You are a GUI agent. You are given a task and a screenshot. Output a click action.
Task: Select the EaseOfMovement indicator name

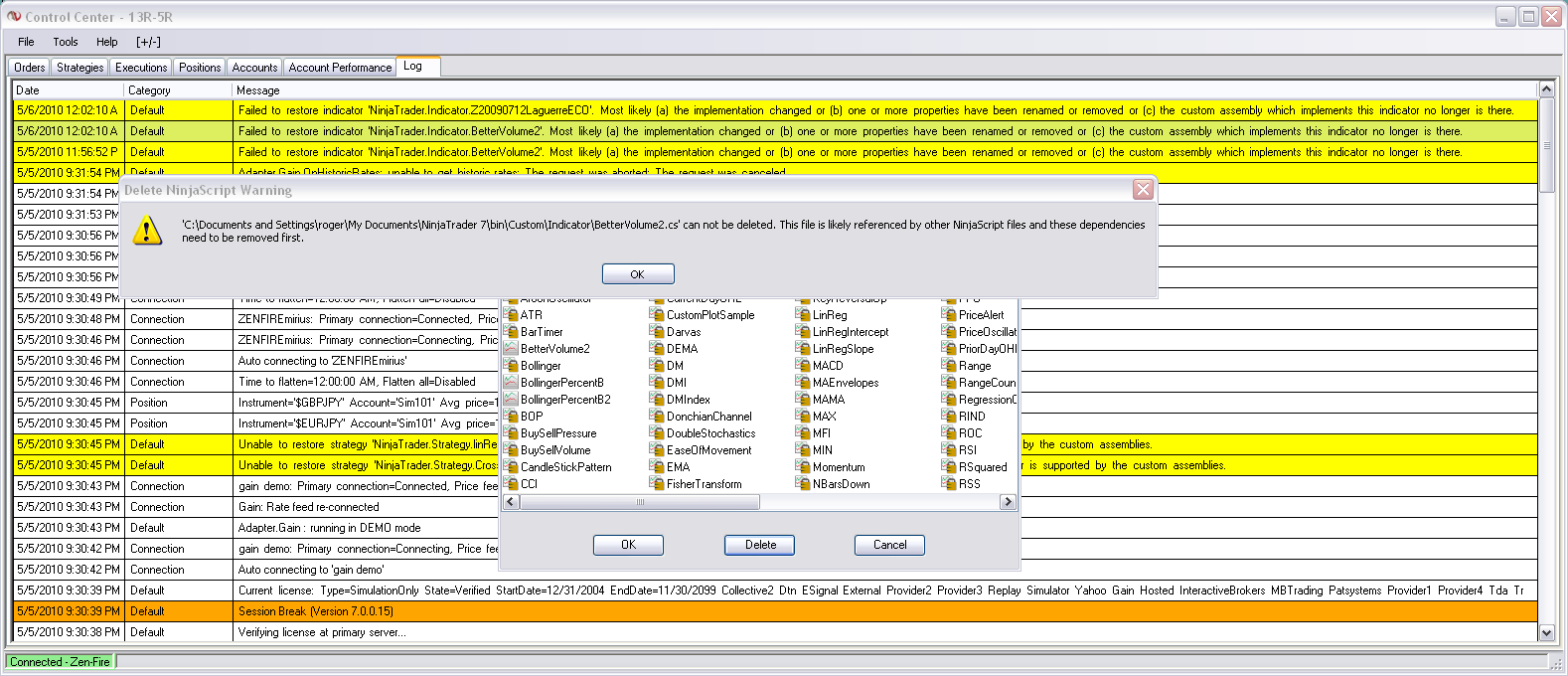coord(709,450)
